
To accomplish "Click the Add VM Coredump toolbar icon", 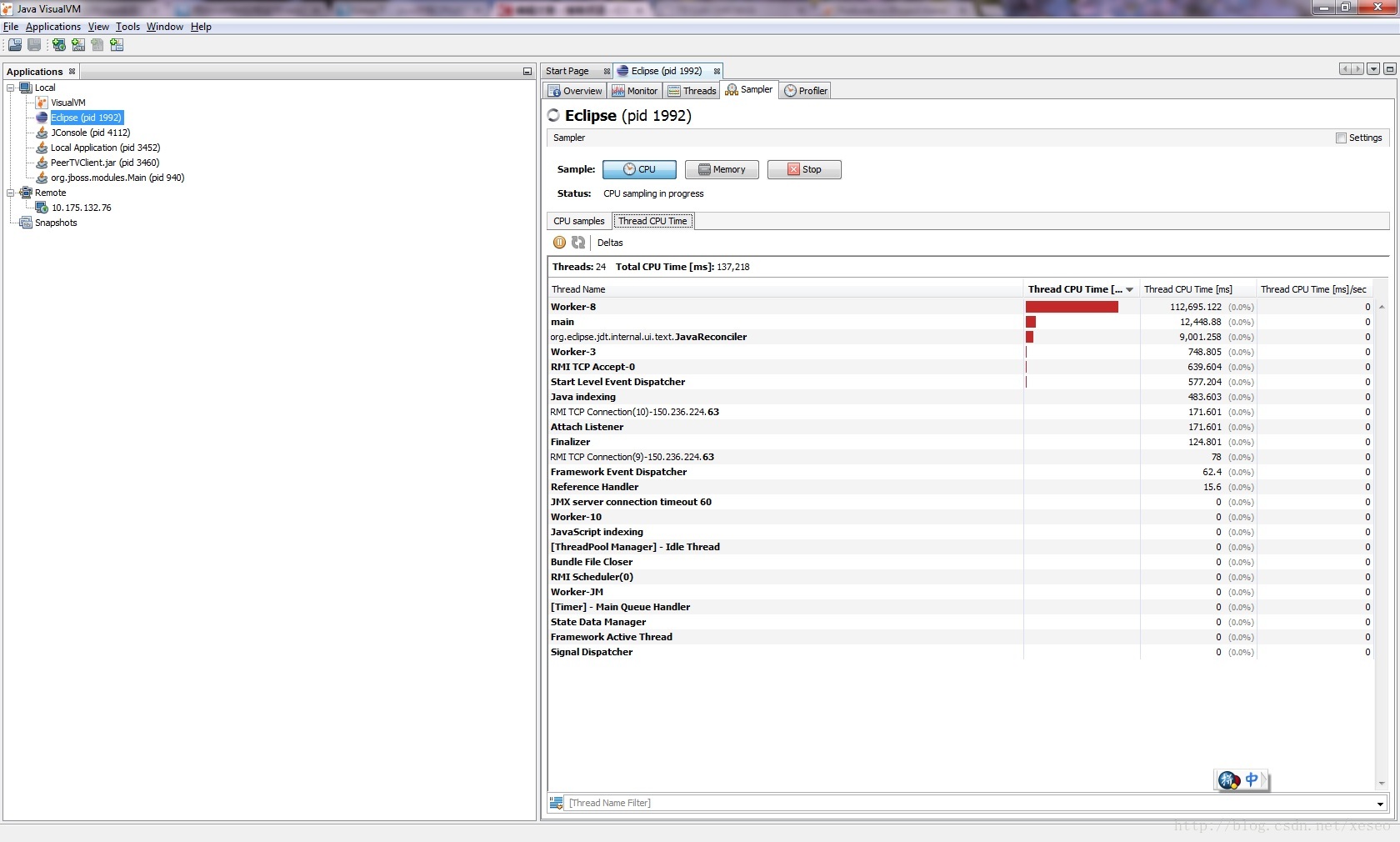I will 97,45.
